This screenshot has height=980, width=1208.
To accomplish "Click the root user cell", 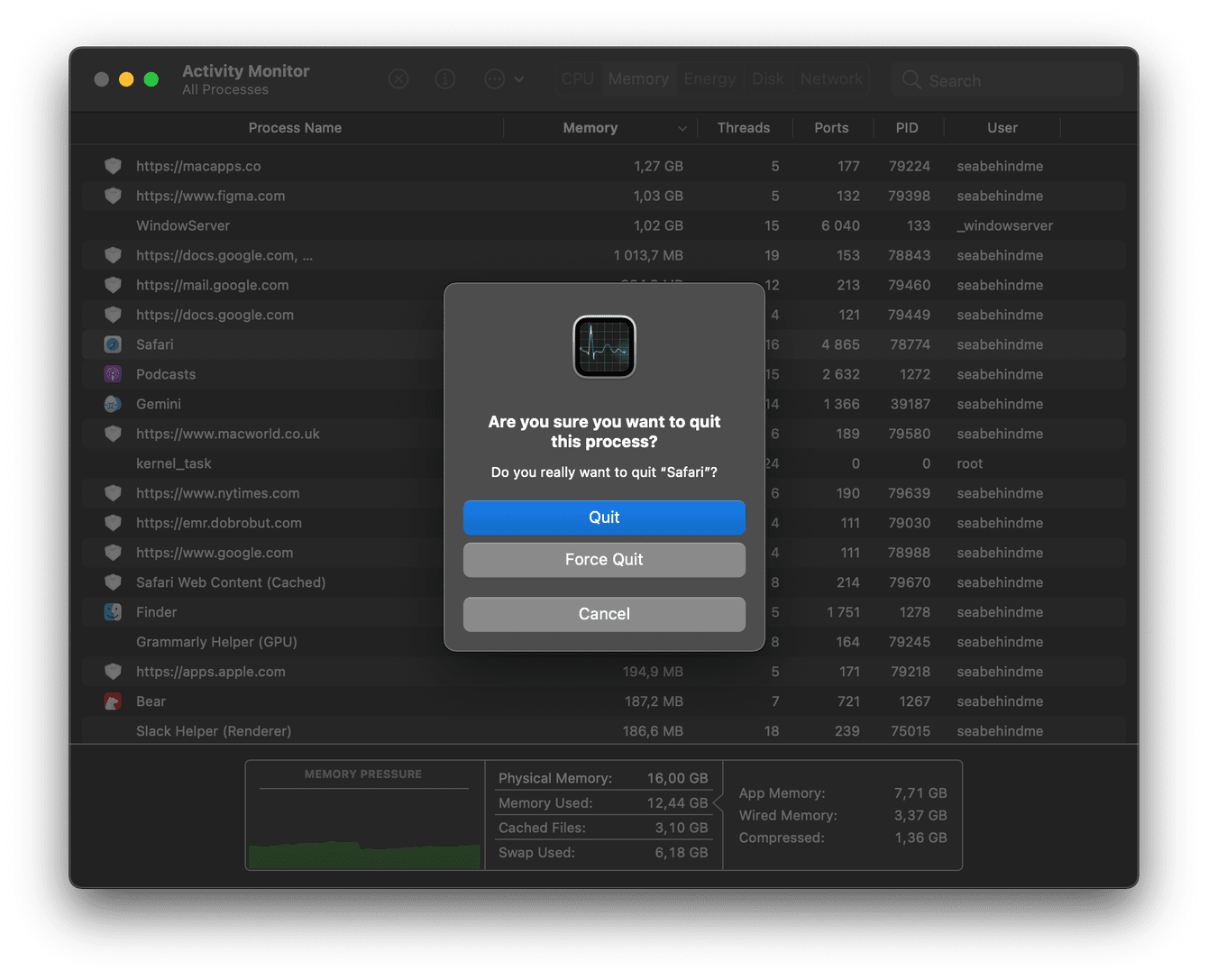I will pyautogui.click(x=970, y=463).
